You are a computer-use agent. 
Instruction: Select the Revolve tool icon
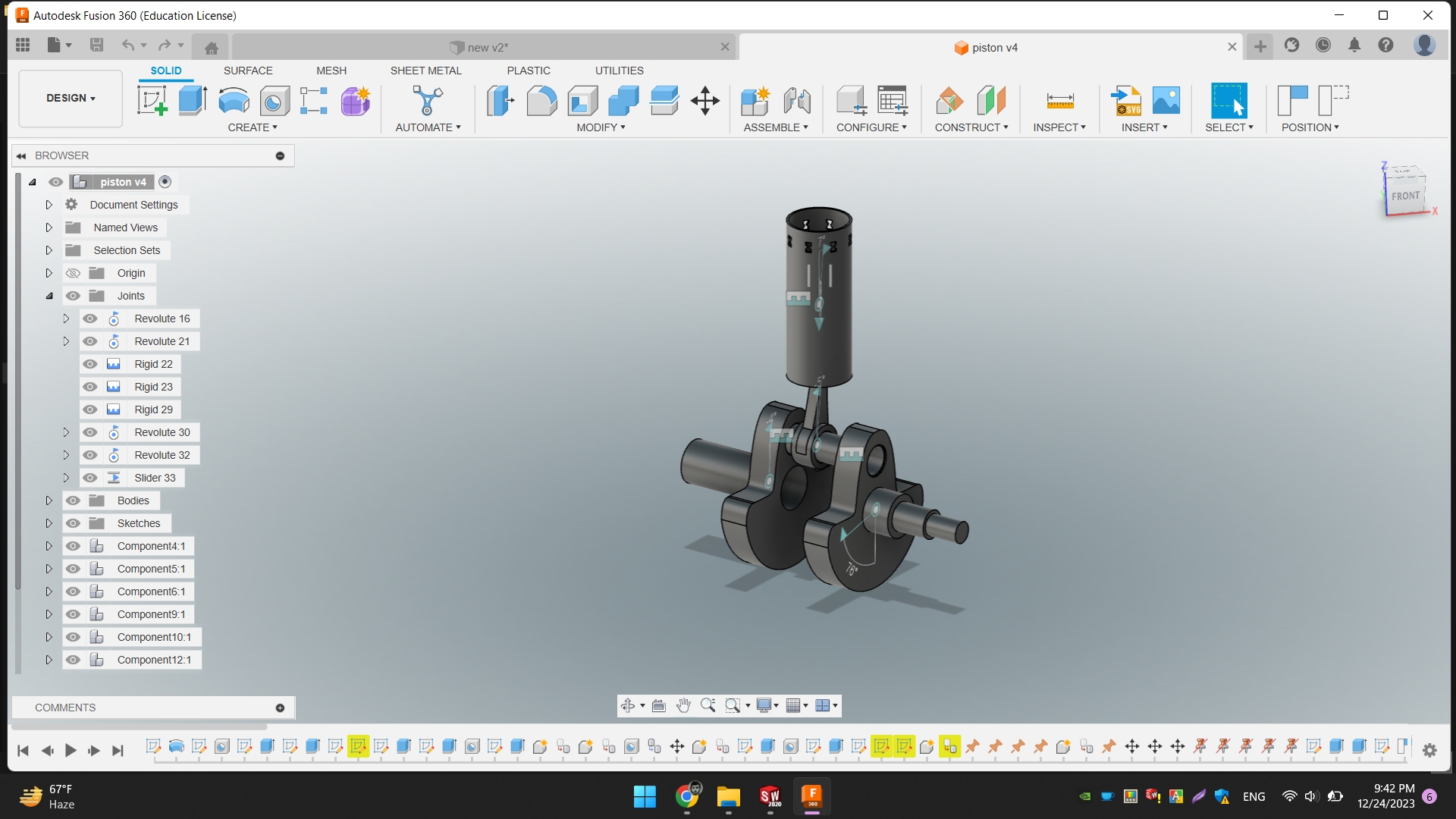[234, 100]
